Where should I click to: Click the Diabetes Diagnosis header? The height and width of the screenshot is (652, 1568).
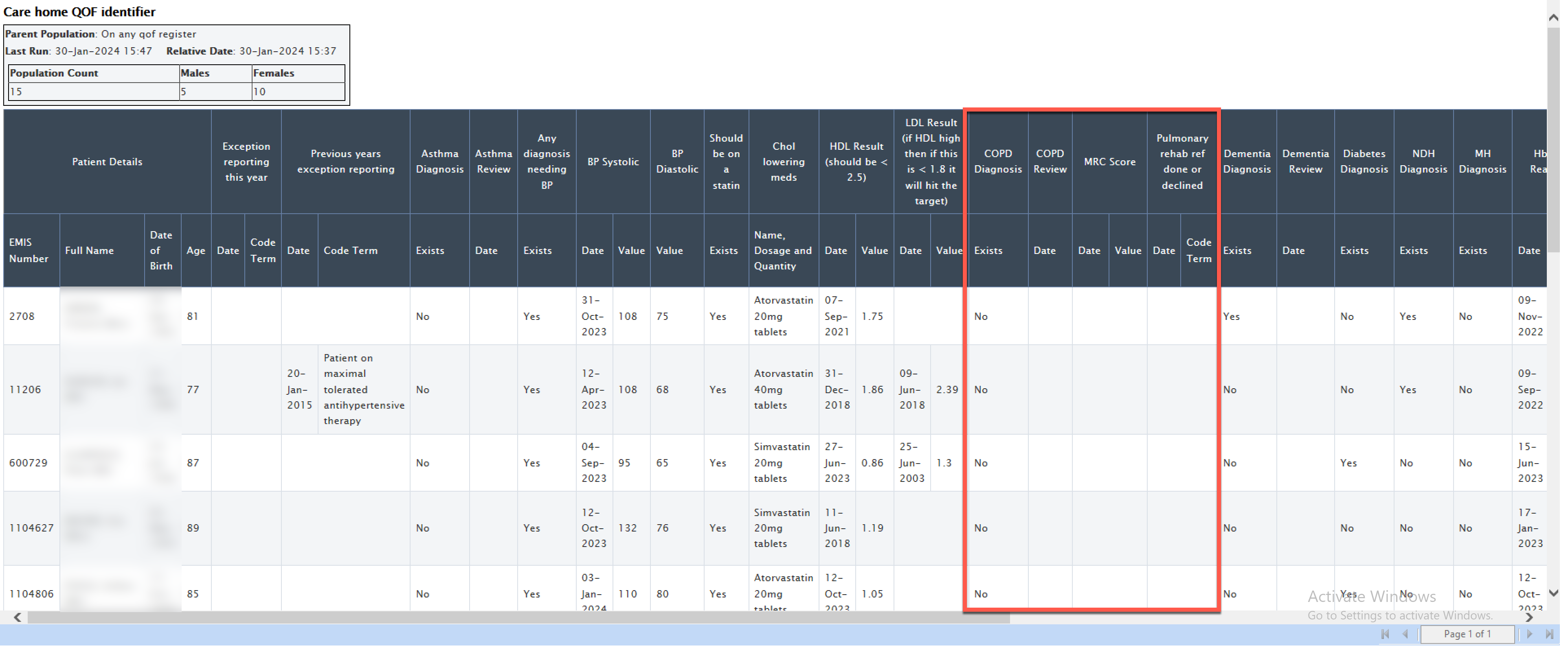(x=1364, y=162)
